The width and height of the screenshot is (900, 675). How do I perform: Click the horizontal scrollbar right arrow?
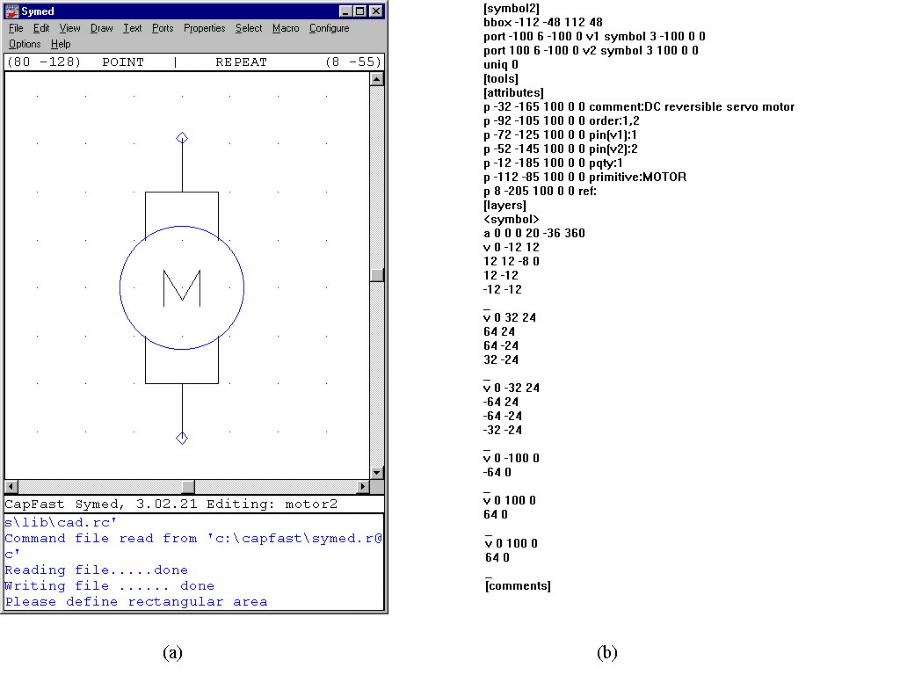[363, 486]
